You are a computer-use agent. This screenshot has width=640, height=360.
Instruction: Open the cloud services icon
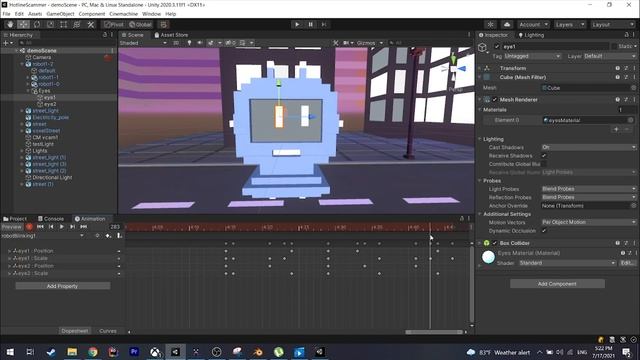pyautogui.click(x=507, y=24)
